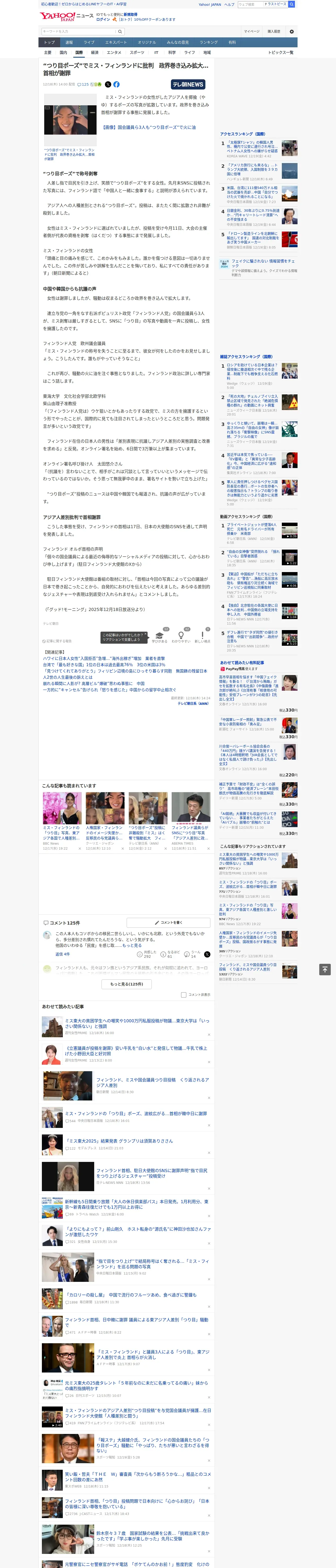Open 購入履歴 link
This screenshot has width=336, height=1568.
click(x=274, y=32)
